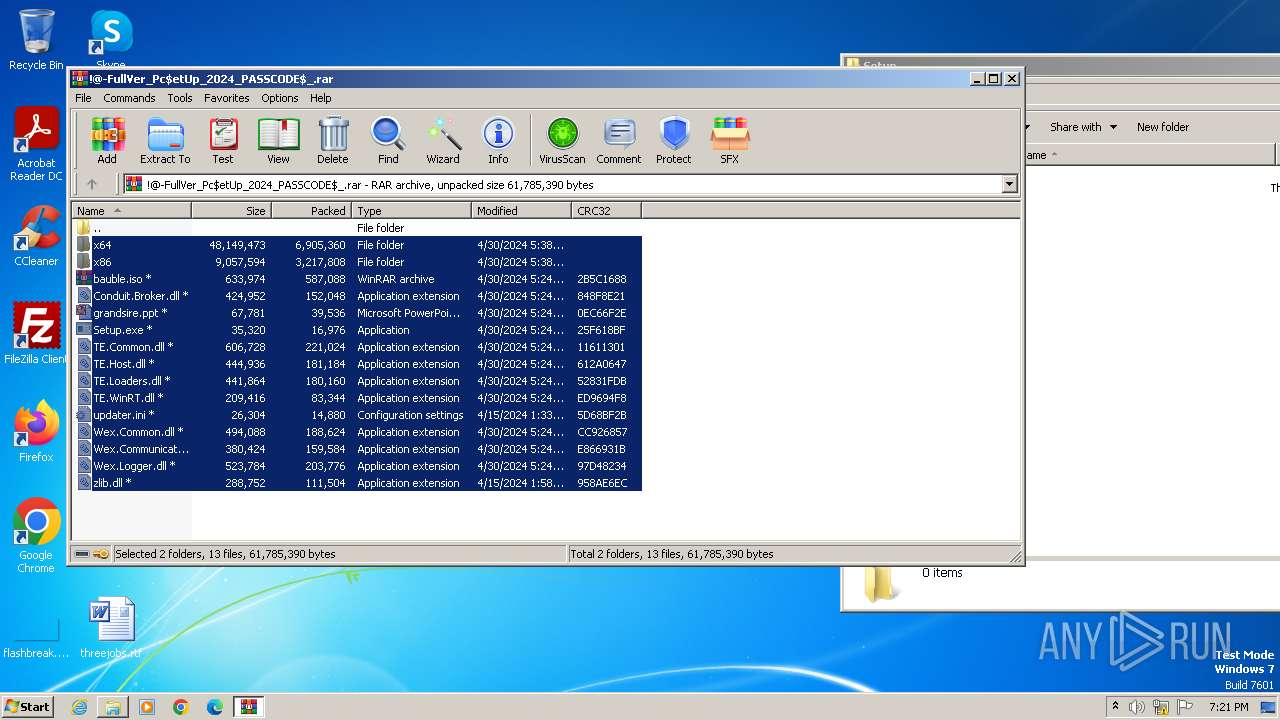Open the Comment tool
Screen dimensions: 1280x720
(x=619, y=141)
